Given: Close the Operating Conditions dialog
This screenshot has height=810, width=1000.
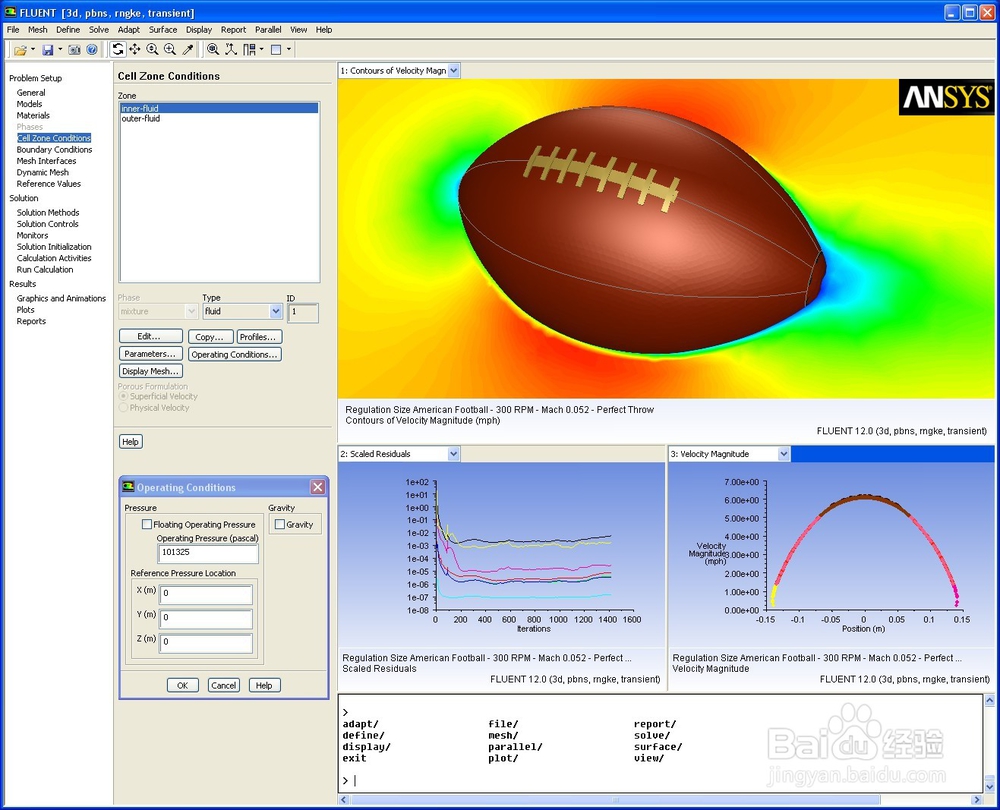Looking at the screenshot, I should pos(318,487).
